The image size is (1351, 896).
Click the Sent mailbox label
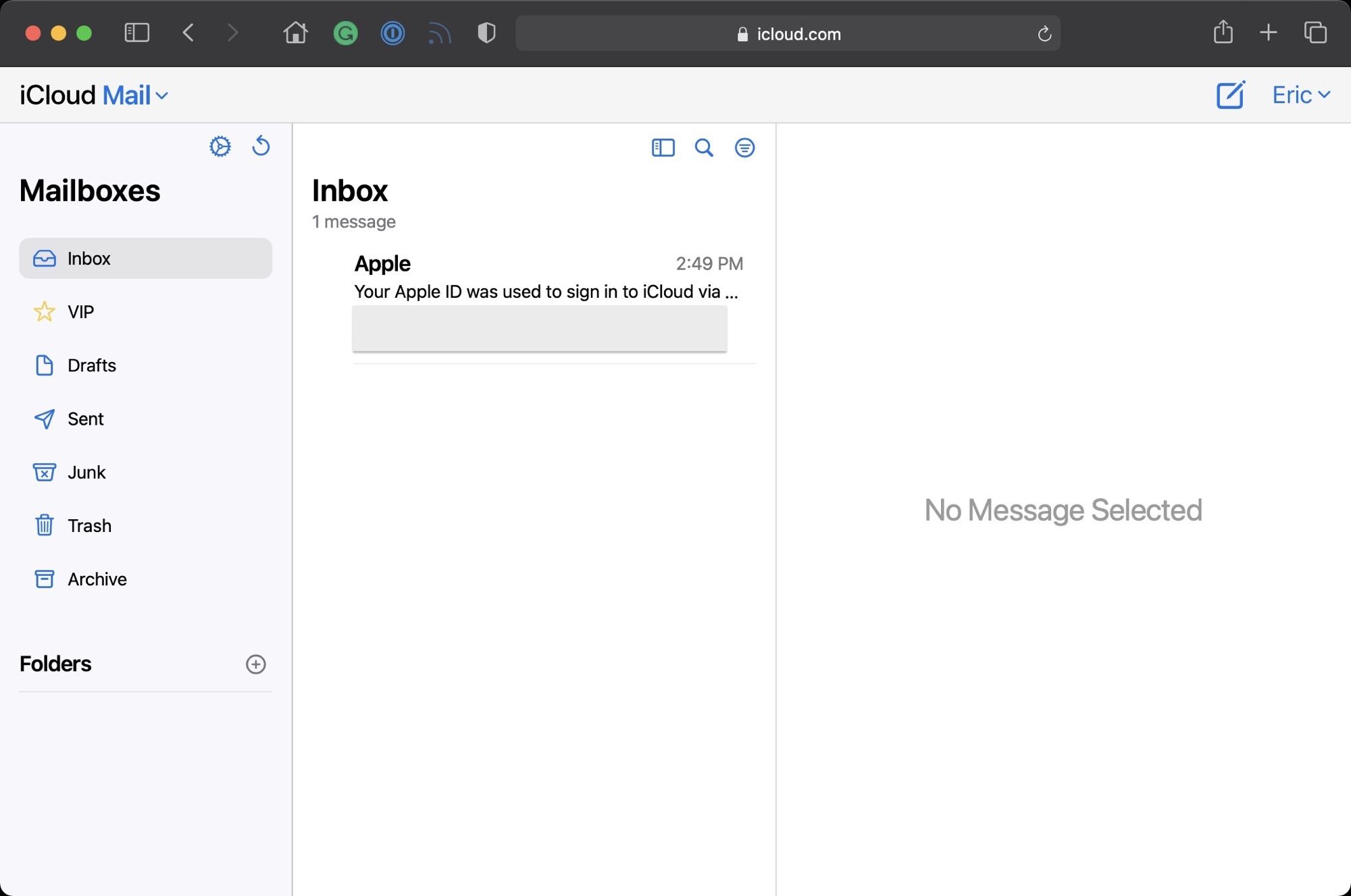coord(86,418)
